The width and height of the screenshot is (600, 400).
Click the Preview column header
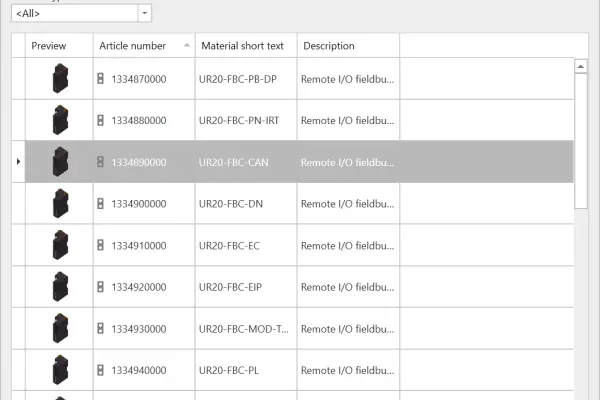(49, 46)
